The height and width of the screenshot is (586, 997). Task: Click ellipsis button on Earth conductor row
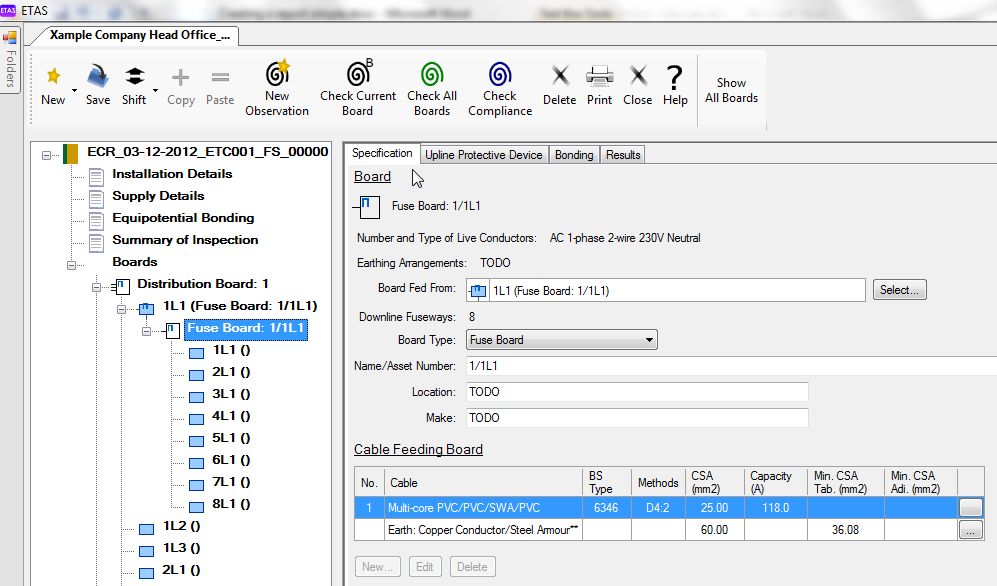970,530
